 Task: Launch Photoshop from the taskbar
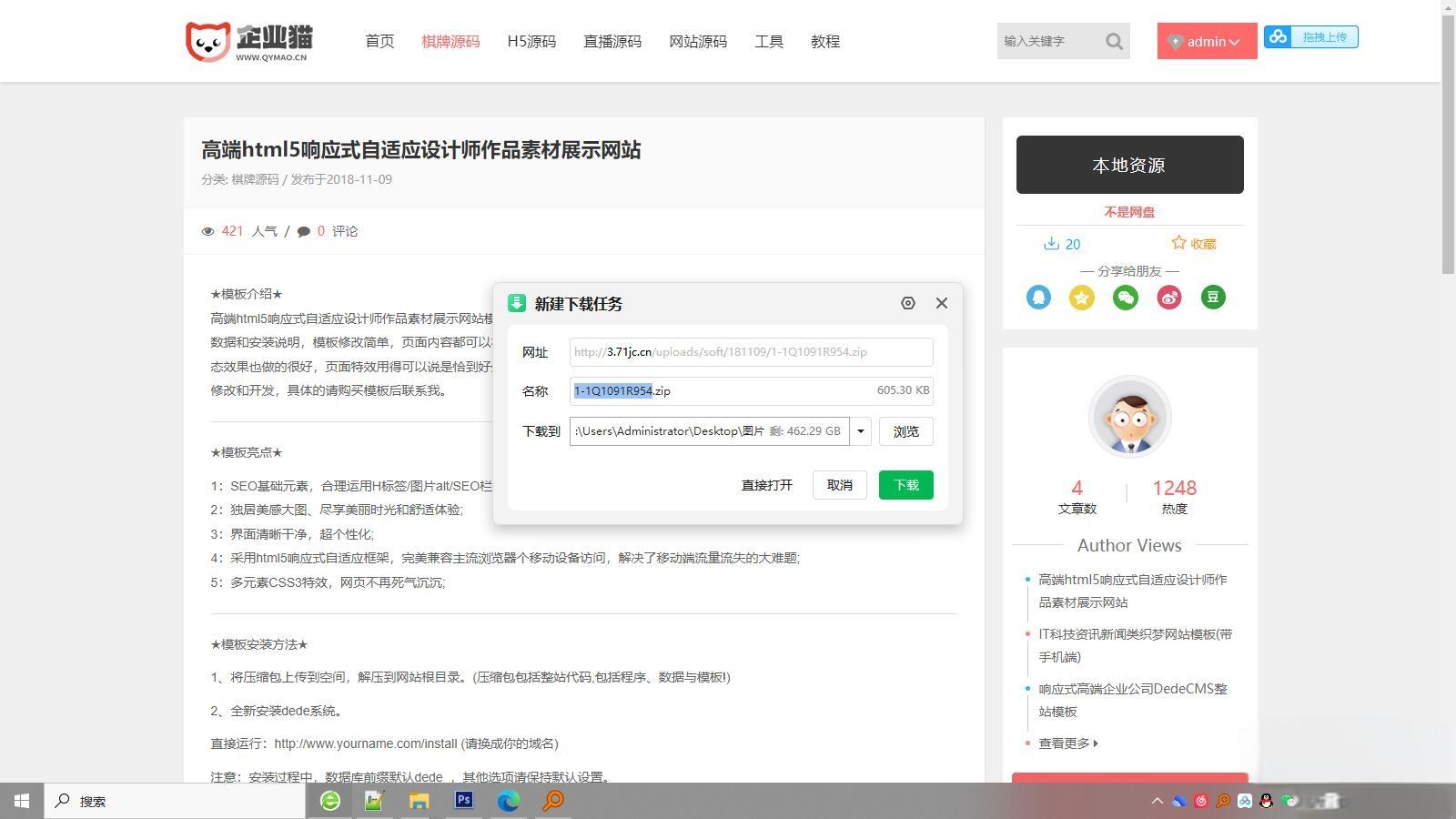point(463,802)
